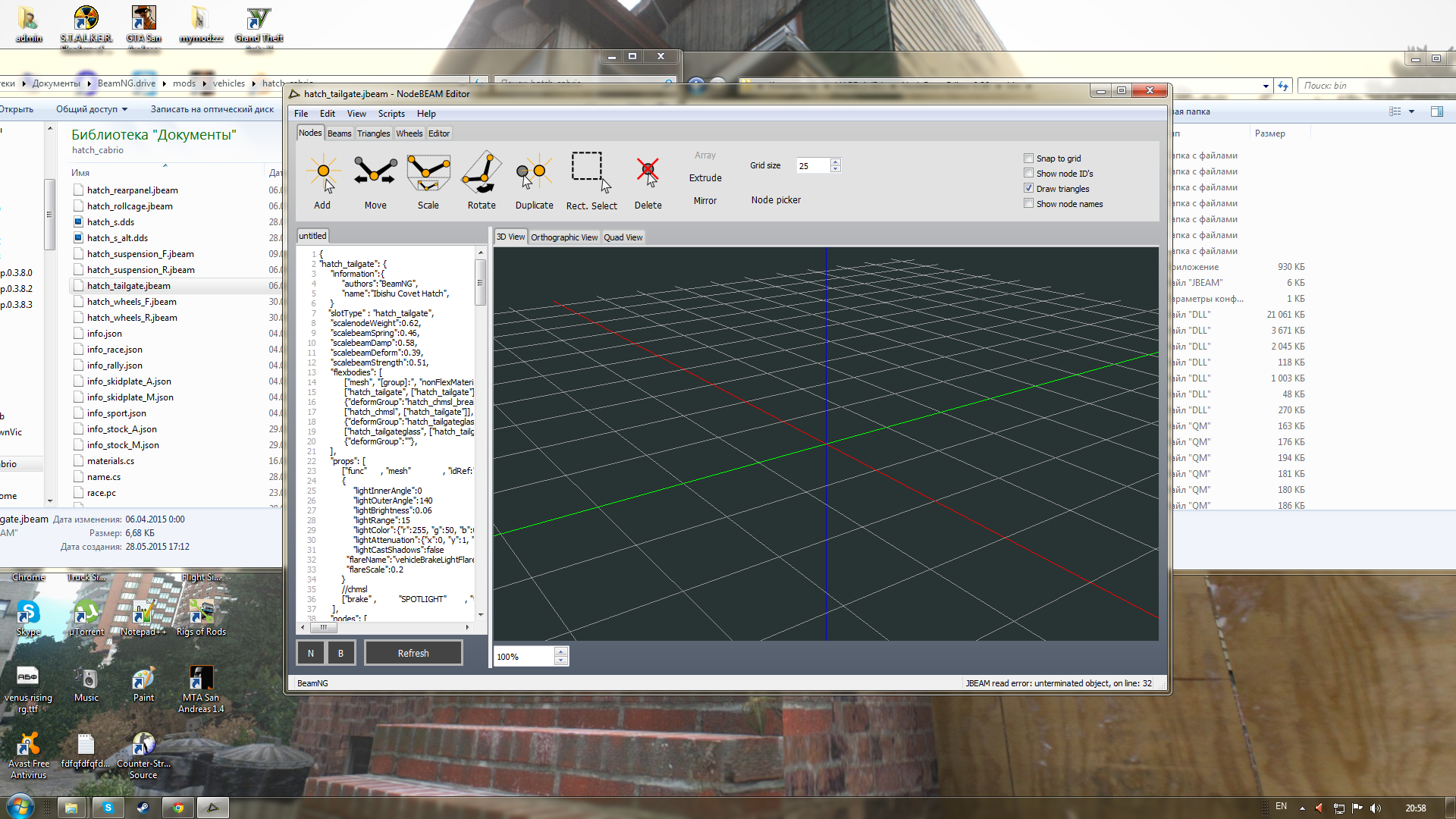The width and height of the screenshot is (1456, 819).
Task: Open Chrome from the taskbar
Action: point(178,808)
